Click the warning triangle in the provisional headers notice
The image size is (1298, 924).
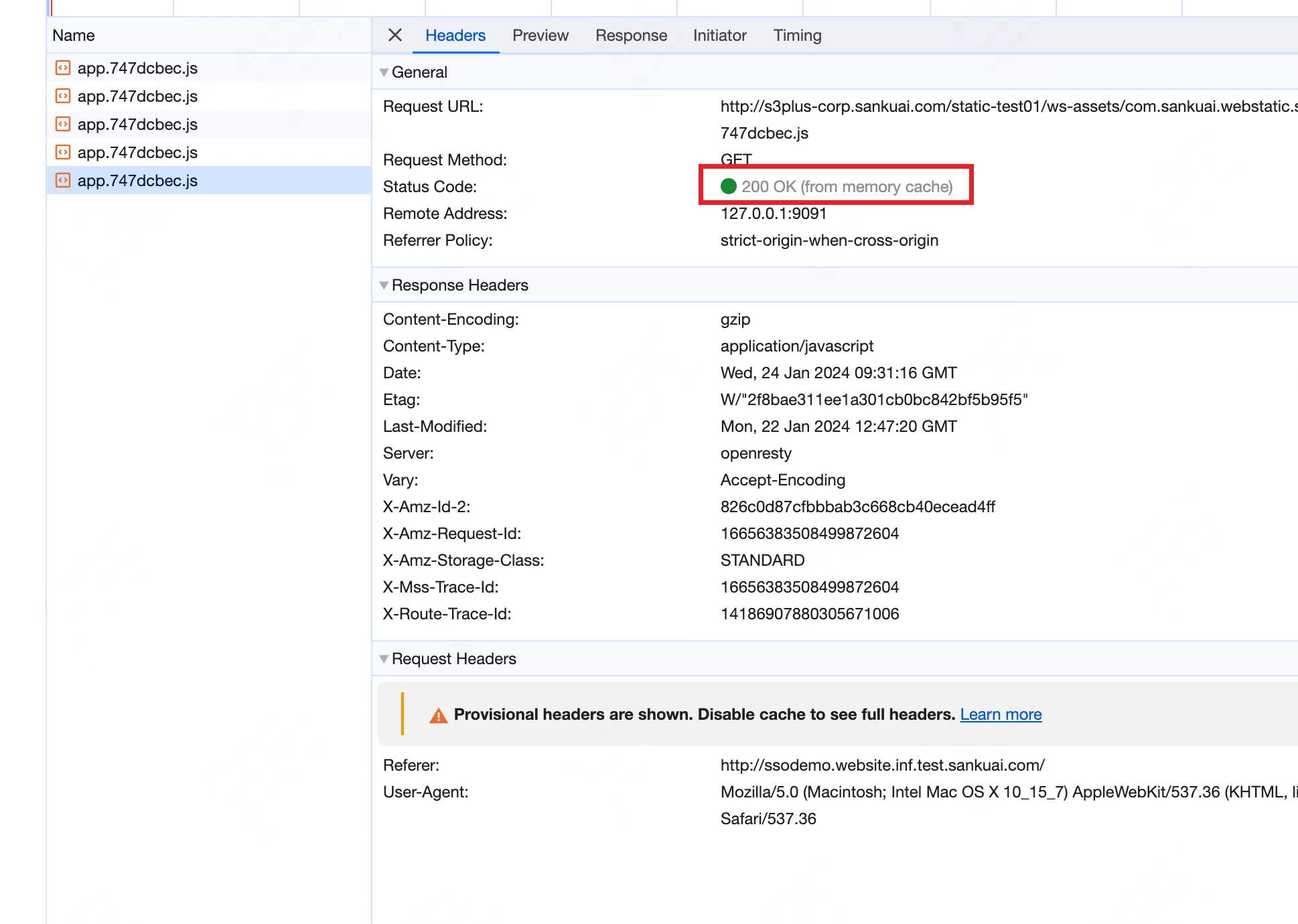point(437,714)
